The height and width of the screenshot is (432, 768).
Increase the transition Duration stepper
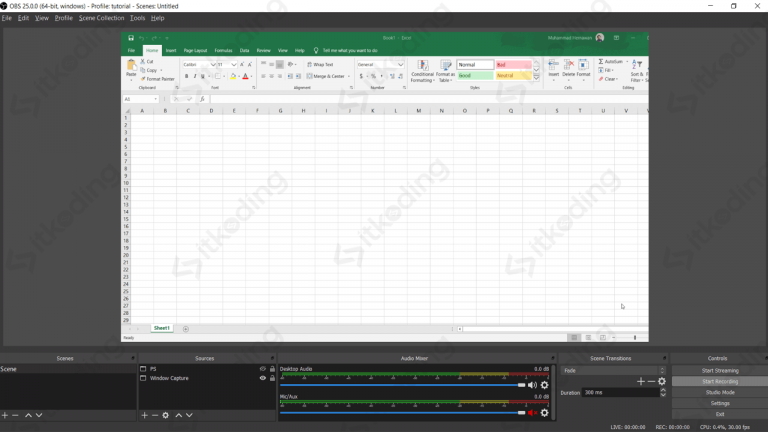[x=663, y=390]
